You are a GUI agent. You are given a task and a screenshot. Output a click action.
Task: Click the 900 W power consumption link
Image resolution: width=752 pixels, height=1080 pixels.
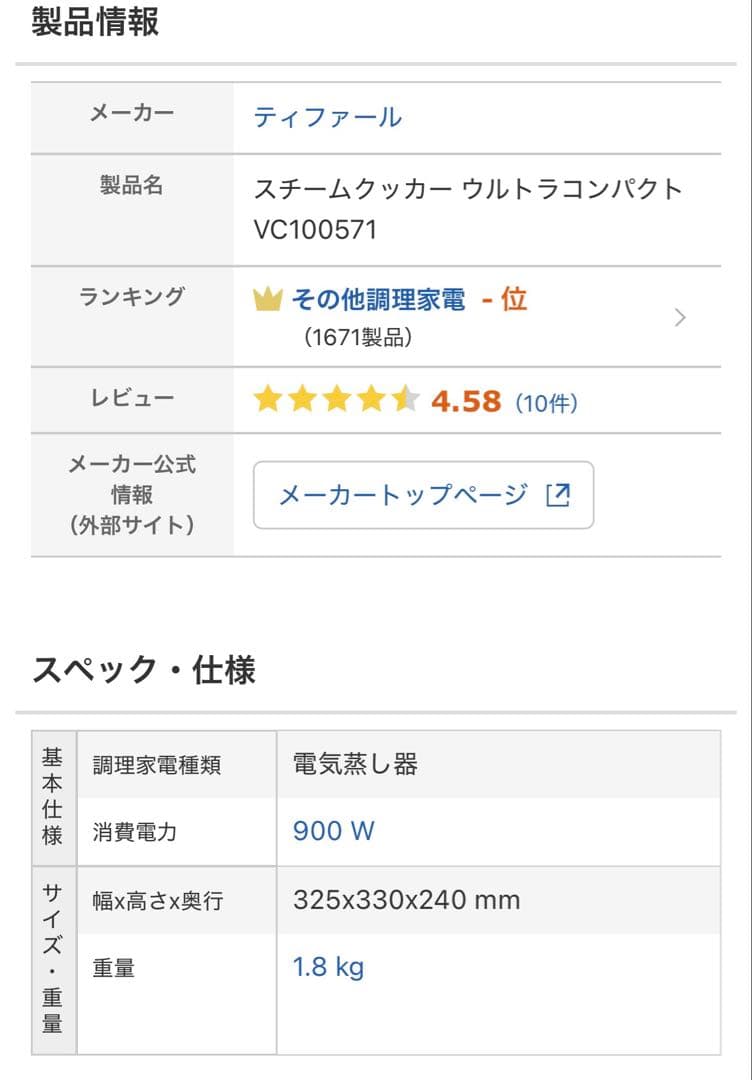[333, 831]
